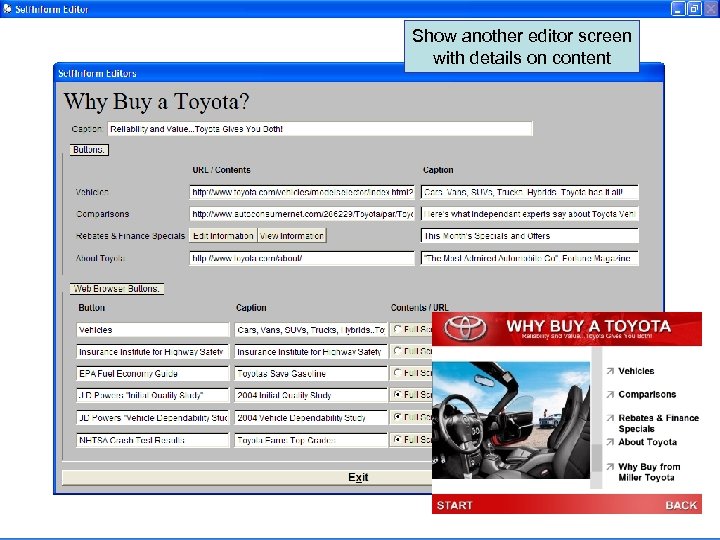The height and width of the screenshot is (540, 720).
Task: Click the Vehicles URL input field
Action: click(x=302, y=192)
